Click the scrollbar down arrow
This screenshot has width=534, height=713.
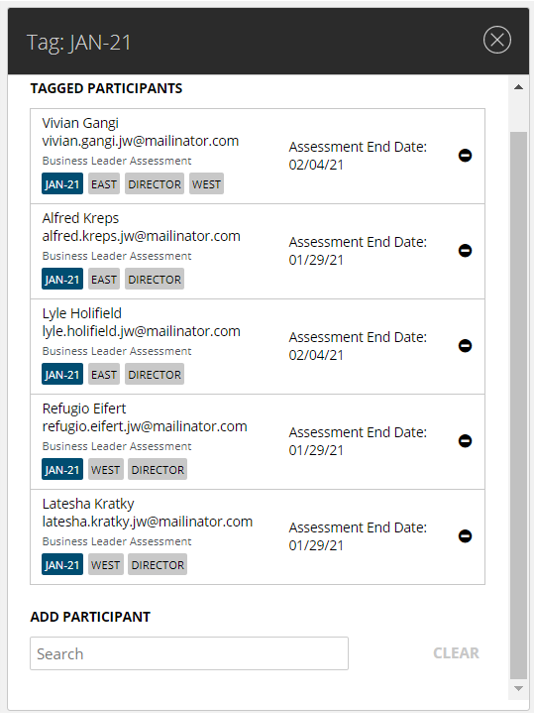click(518, 688)
